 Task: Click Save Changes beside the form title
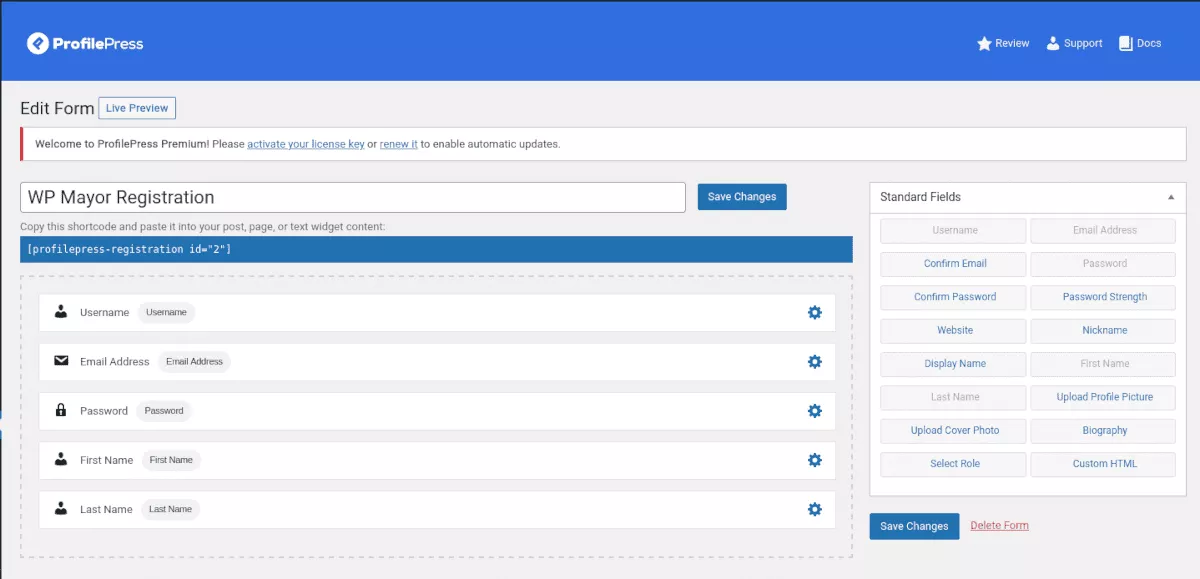pos(742,197)
